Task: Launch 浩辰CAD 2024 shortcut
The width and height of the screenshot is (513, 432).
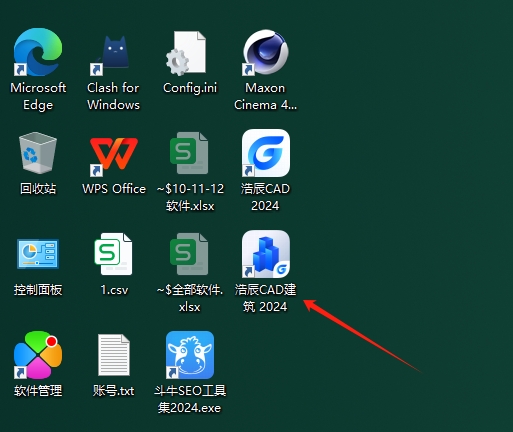Action: click(x=266, y=153)
